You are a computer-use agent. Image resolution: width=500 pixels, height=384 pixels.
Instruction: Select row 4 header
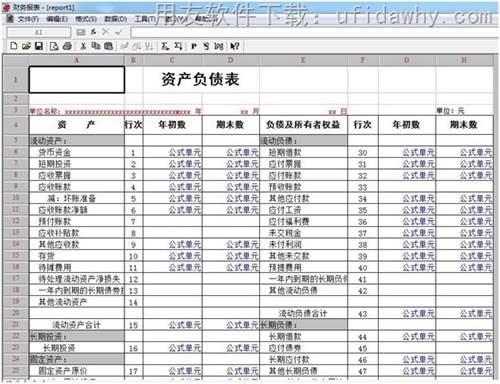[x=16, y=125]
